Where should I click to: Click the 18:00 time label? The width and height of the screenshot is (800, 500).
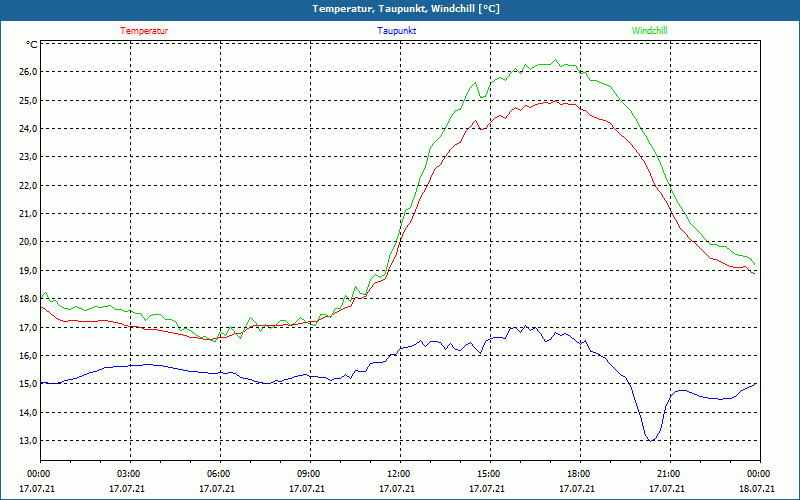click(x=580, y=474)
